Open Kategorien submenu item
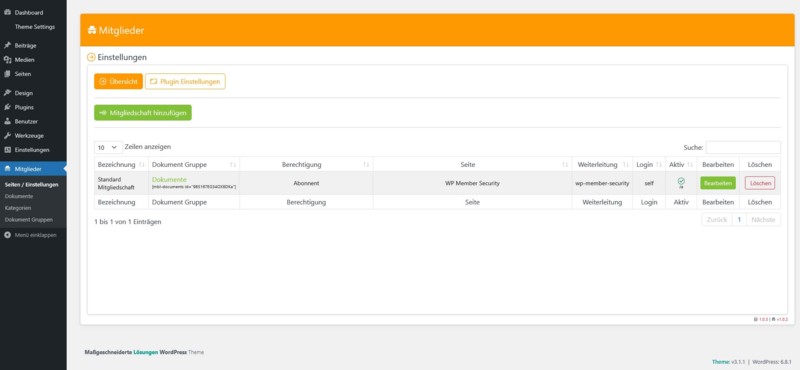The width and height of the screenshot is (800, 370). pos(18,208)
